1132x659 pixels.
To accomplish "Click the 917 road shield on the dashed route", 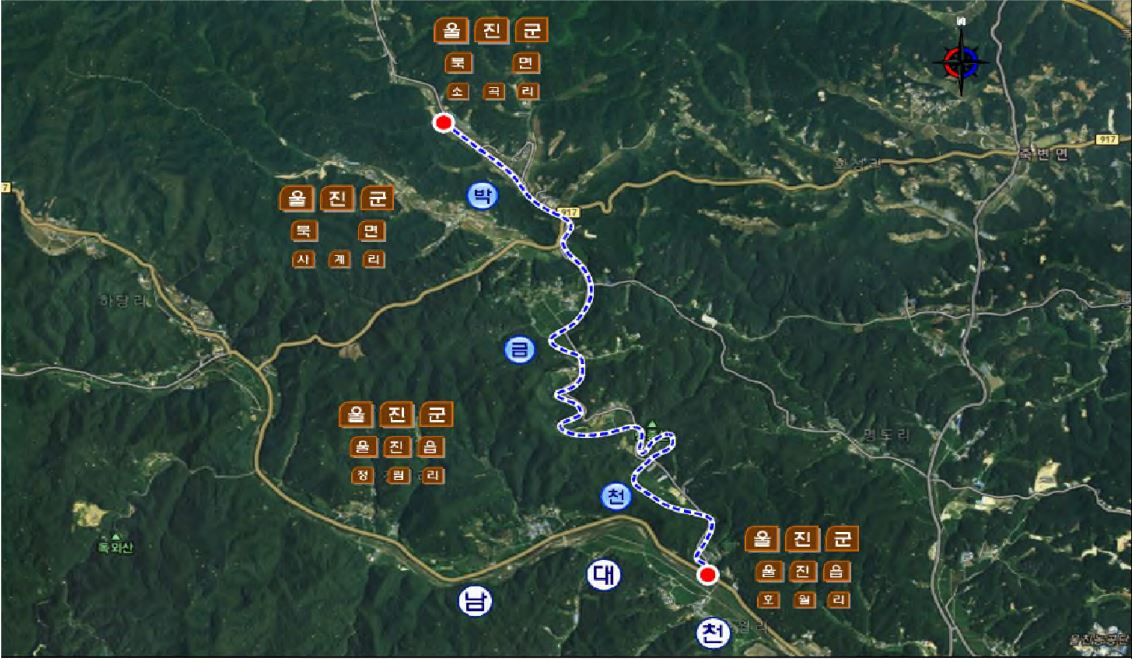I will coord(569,212).
